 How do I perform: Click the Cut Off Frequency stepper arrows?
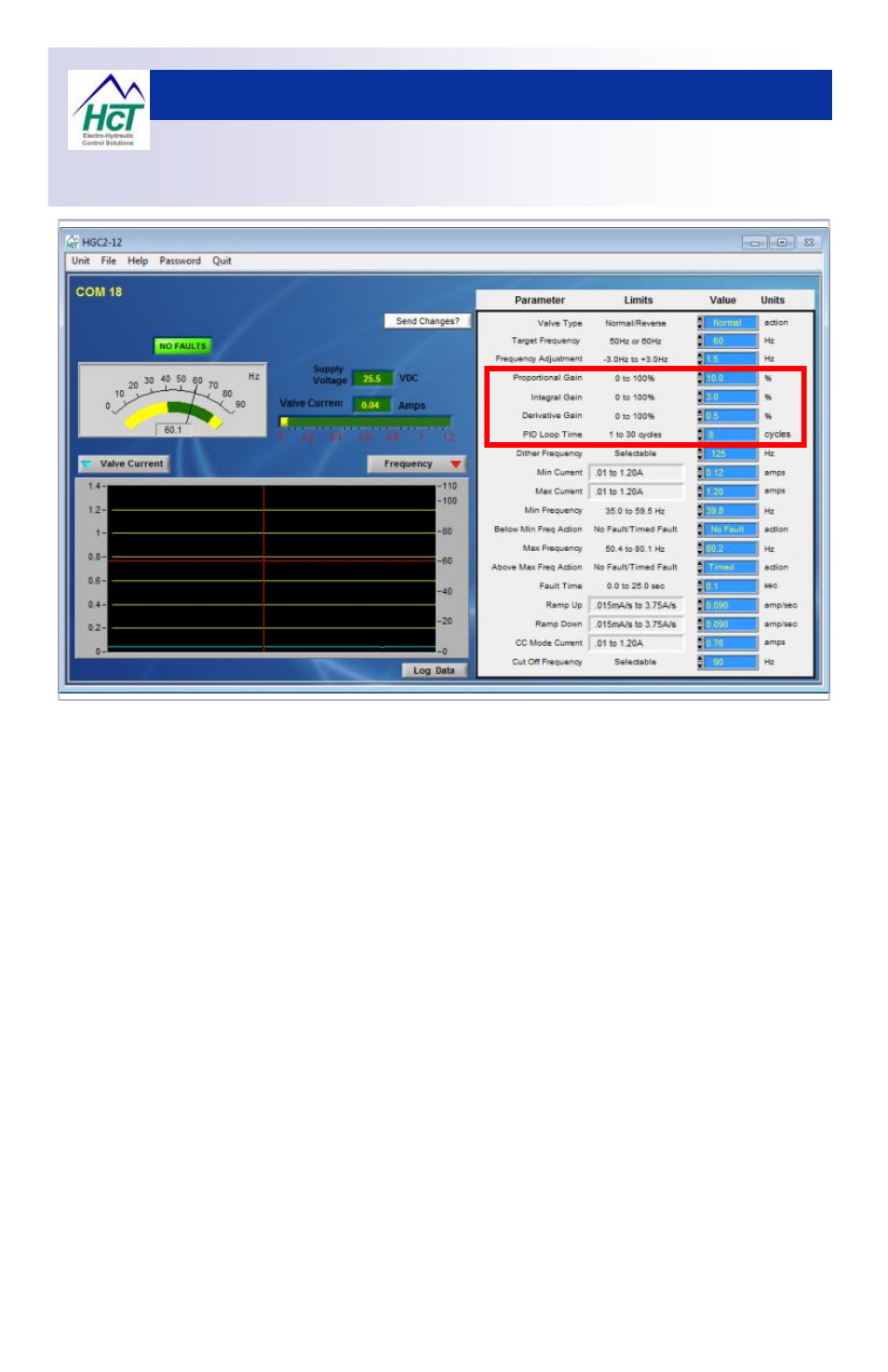pyautogui.click(x=700, y=663)
